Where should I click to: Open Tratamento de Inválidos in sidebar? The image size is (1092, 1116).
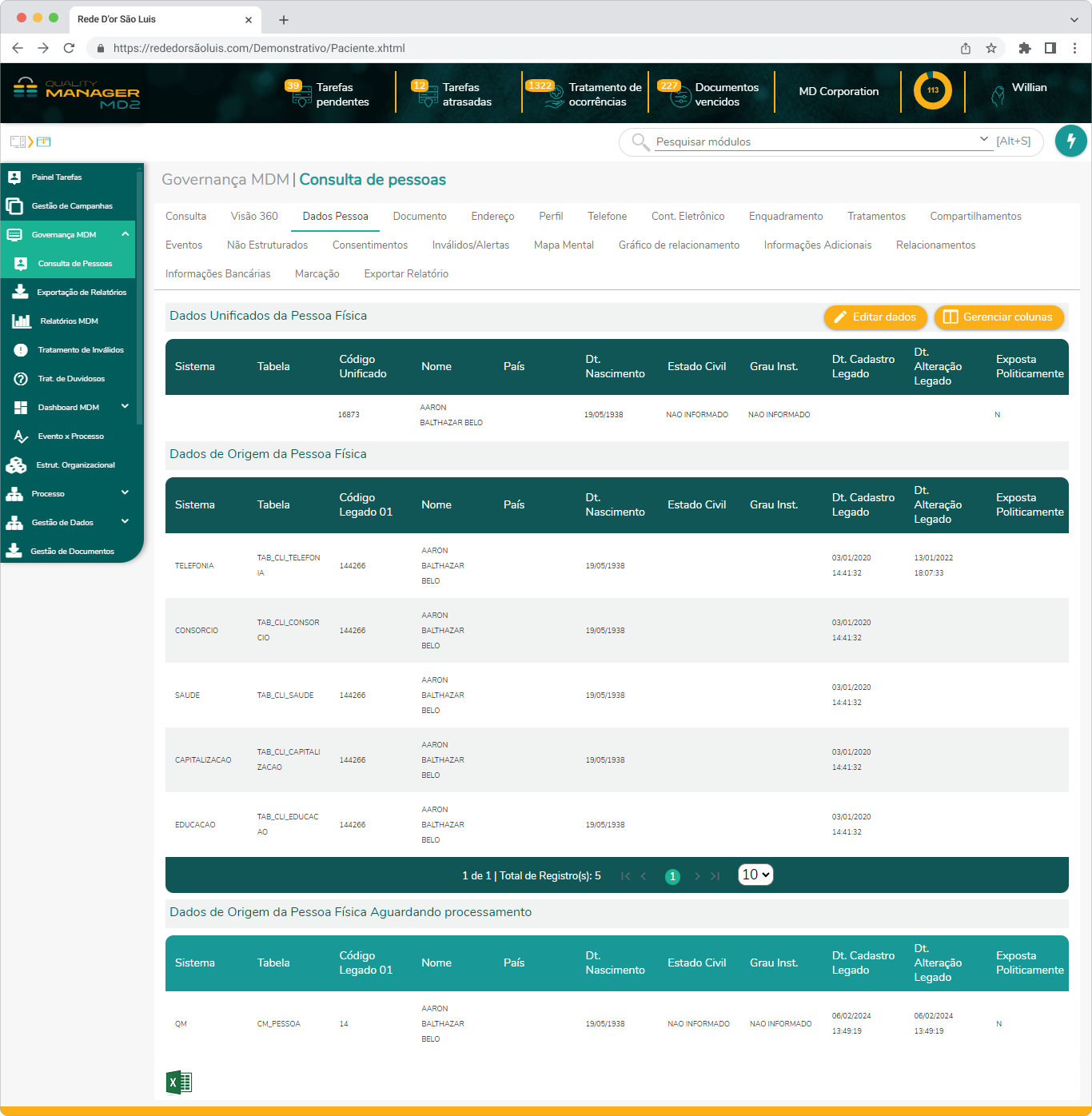tap(80, 350)
